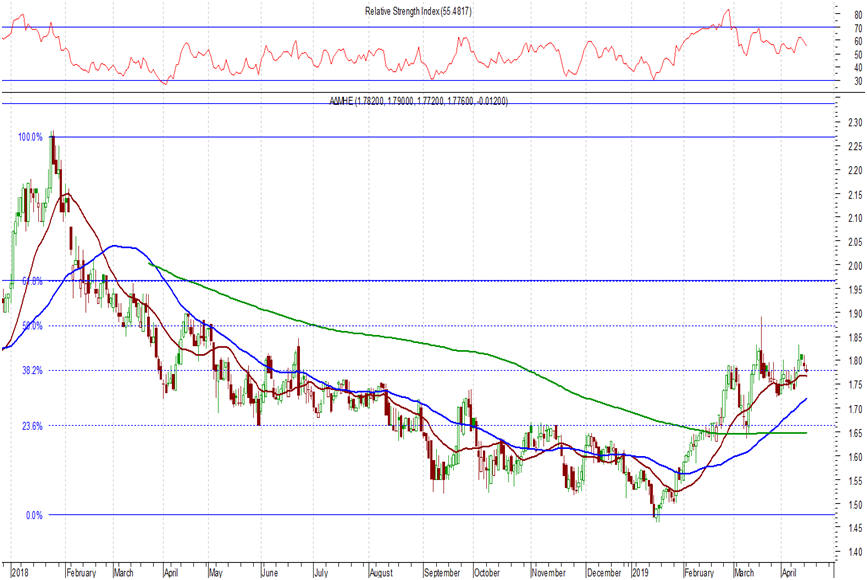Viewport: 867px width, 580px height.
Task: Select the 0.0% Fibonacci base label
Action: 33,515
